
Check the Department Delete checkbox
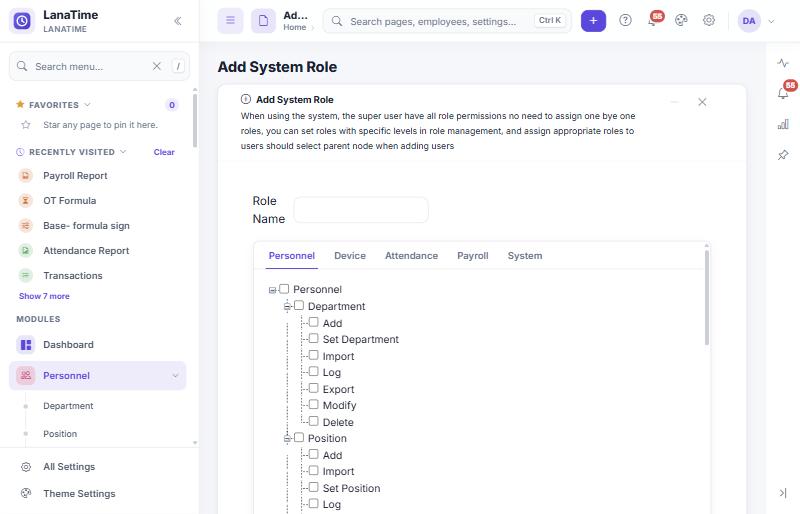[314, 421]
